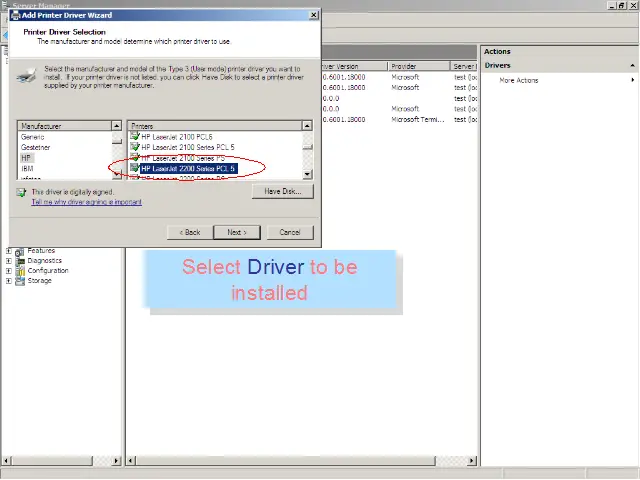Select HP LaserJet 2200 Series PCL 5
The image size is (640, 480).
188,169
